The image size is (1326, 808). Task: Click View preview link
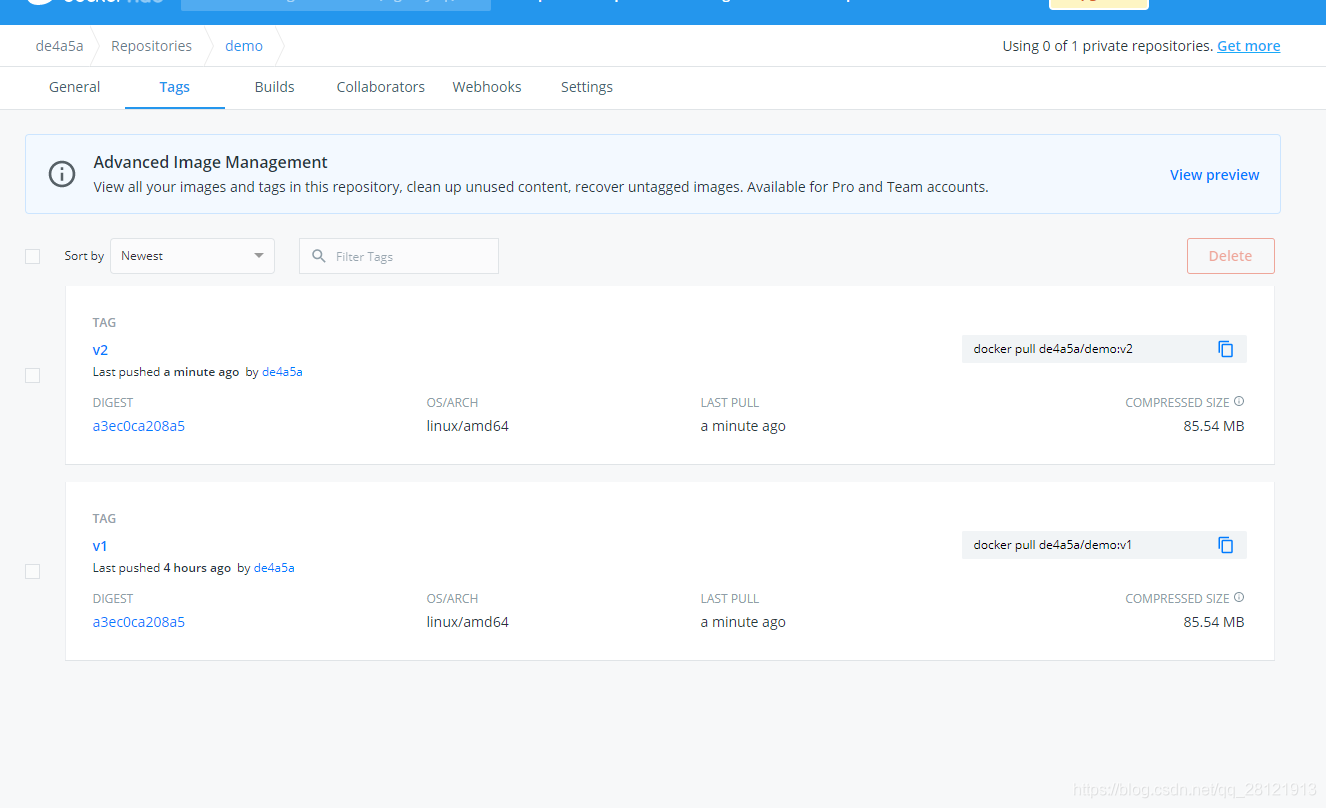[x=1215, y=174]
